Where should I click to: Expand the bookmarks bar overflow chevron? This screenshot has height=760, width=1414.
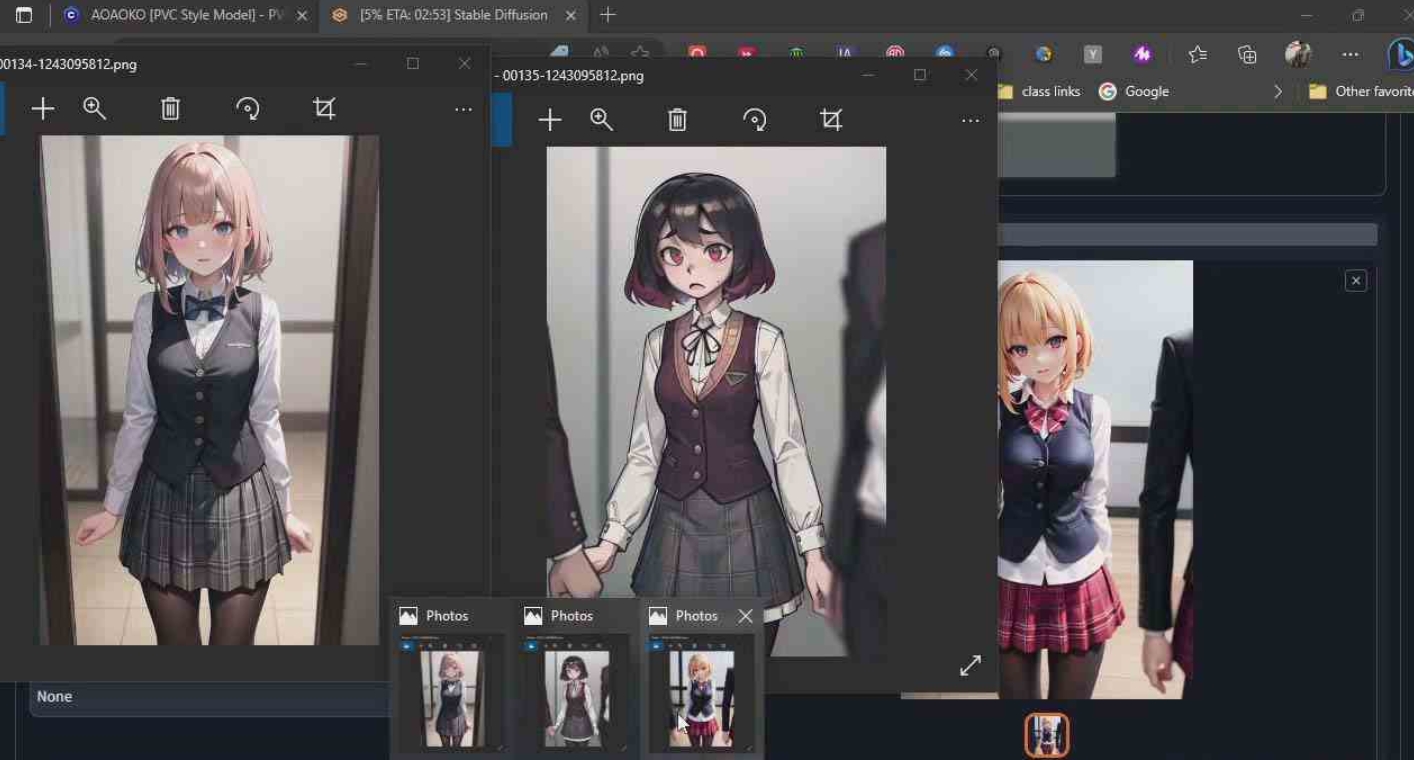[x=1277, y=91]
